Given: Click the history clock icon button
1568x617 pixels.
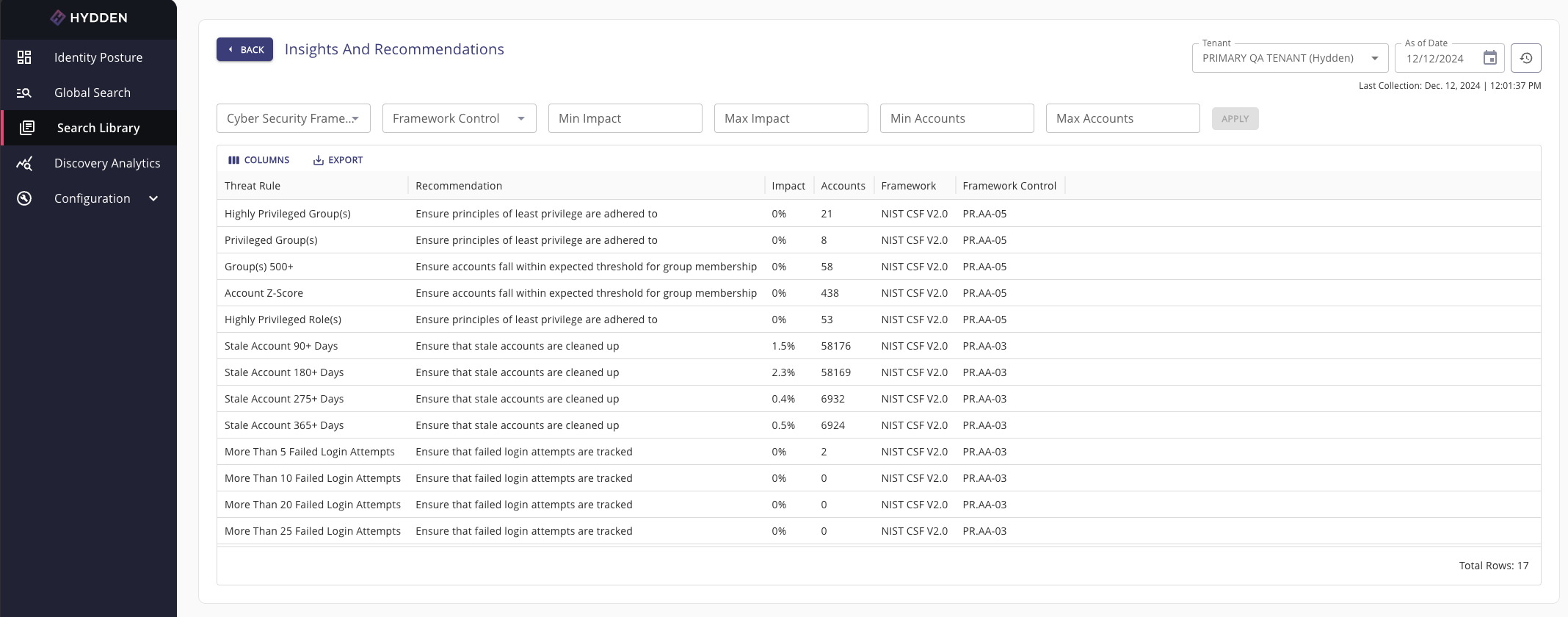Looking at the screenshot, I should [x=1526, y=58].
